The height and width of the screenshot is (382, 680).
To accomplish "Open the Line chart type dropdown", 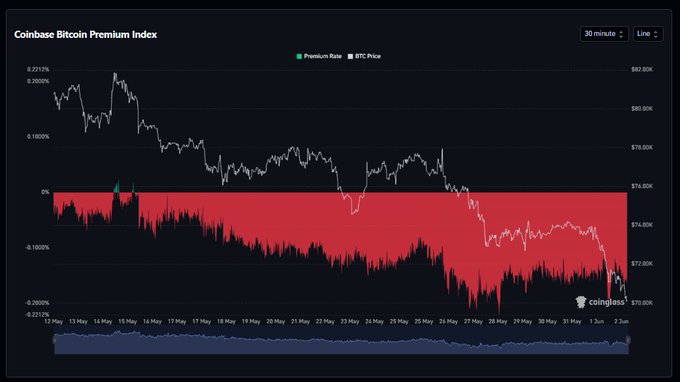I will pyautogui.click(x=648, y=34).
